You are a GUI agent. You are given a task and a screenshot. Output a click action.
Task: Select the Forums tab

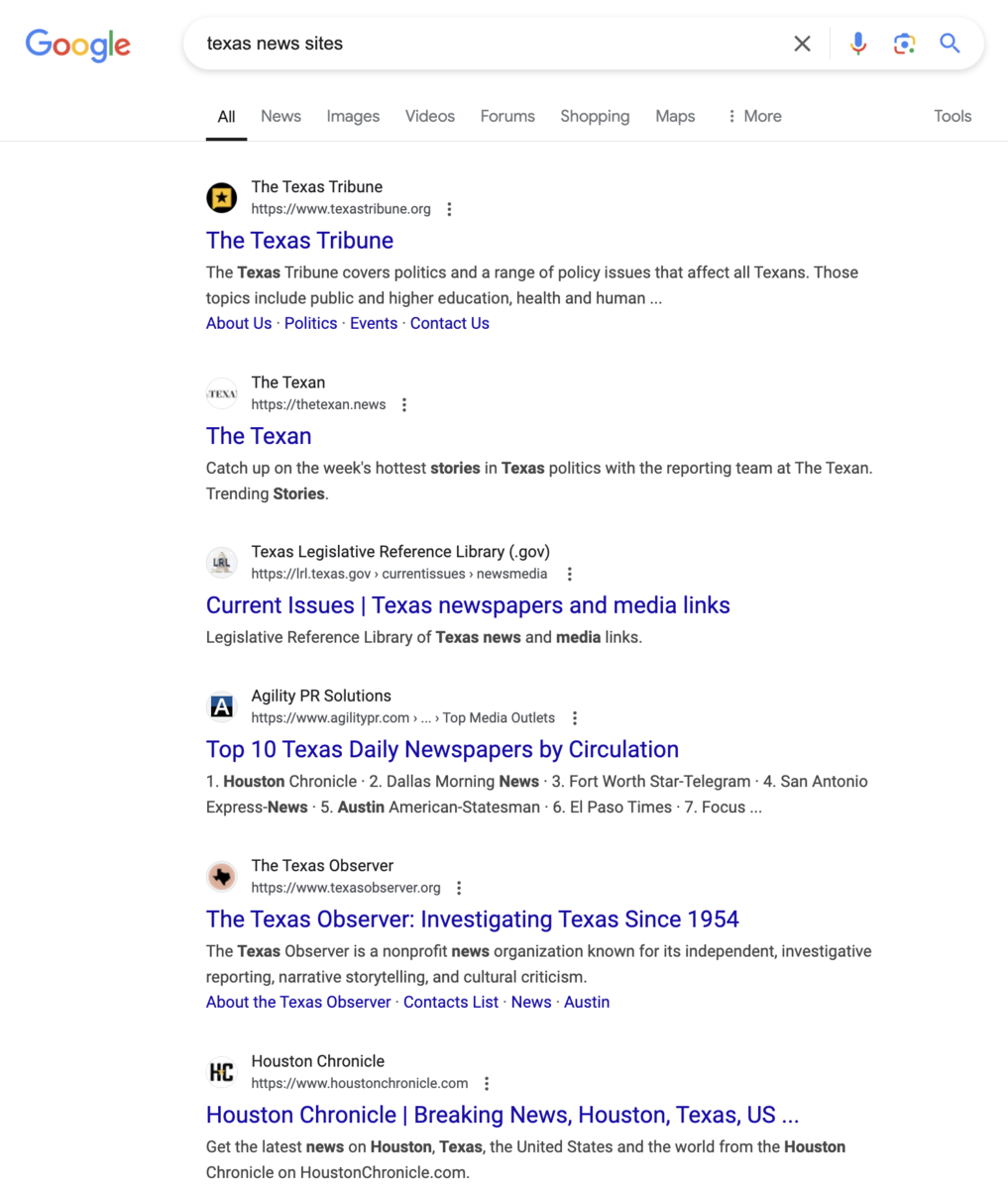point(507,116)
